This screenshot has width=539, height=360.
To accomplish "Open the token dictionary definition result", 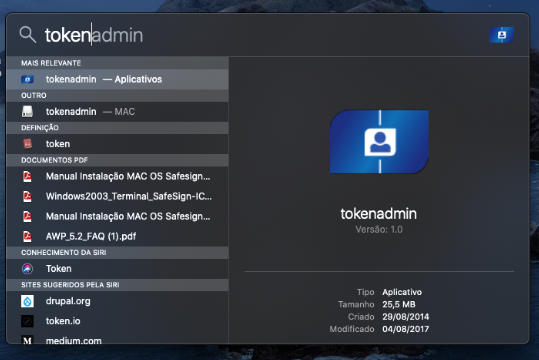I will (117, 144).
